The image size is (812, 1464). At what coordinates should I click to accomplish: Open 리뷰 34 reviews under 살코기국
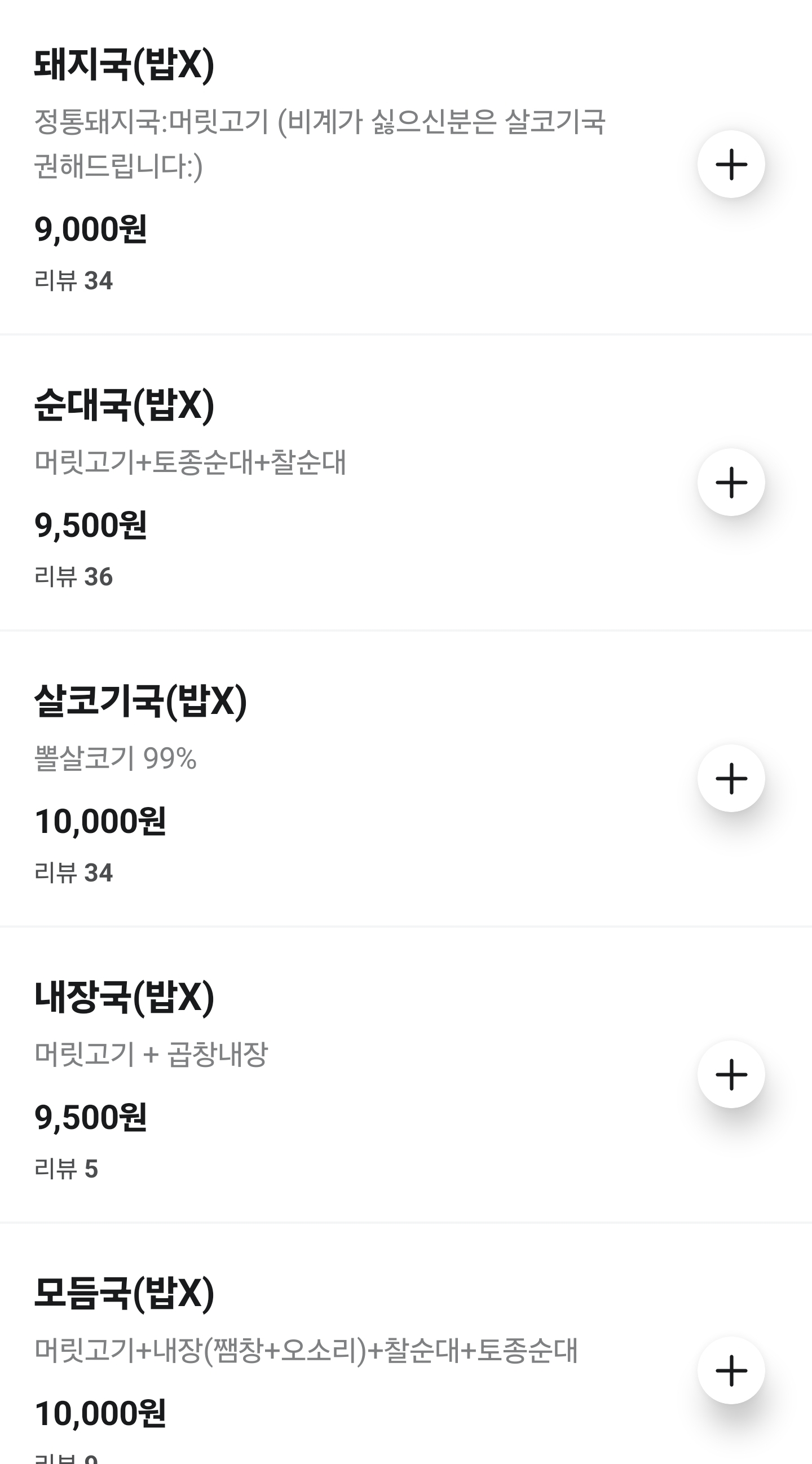coord(74,873)
